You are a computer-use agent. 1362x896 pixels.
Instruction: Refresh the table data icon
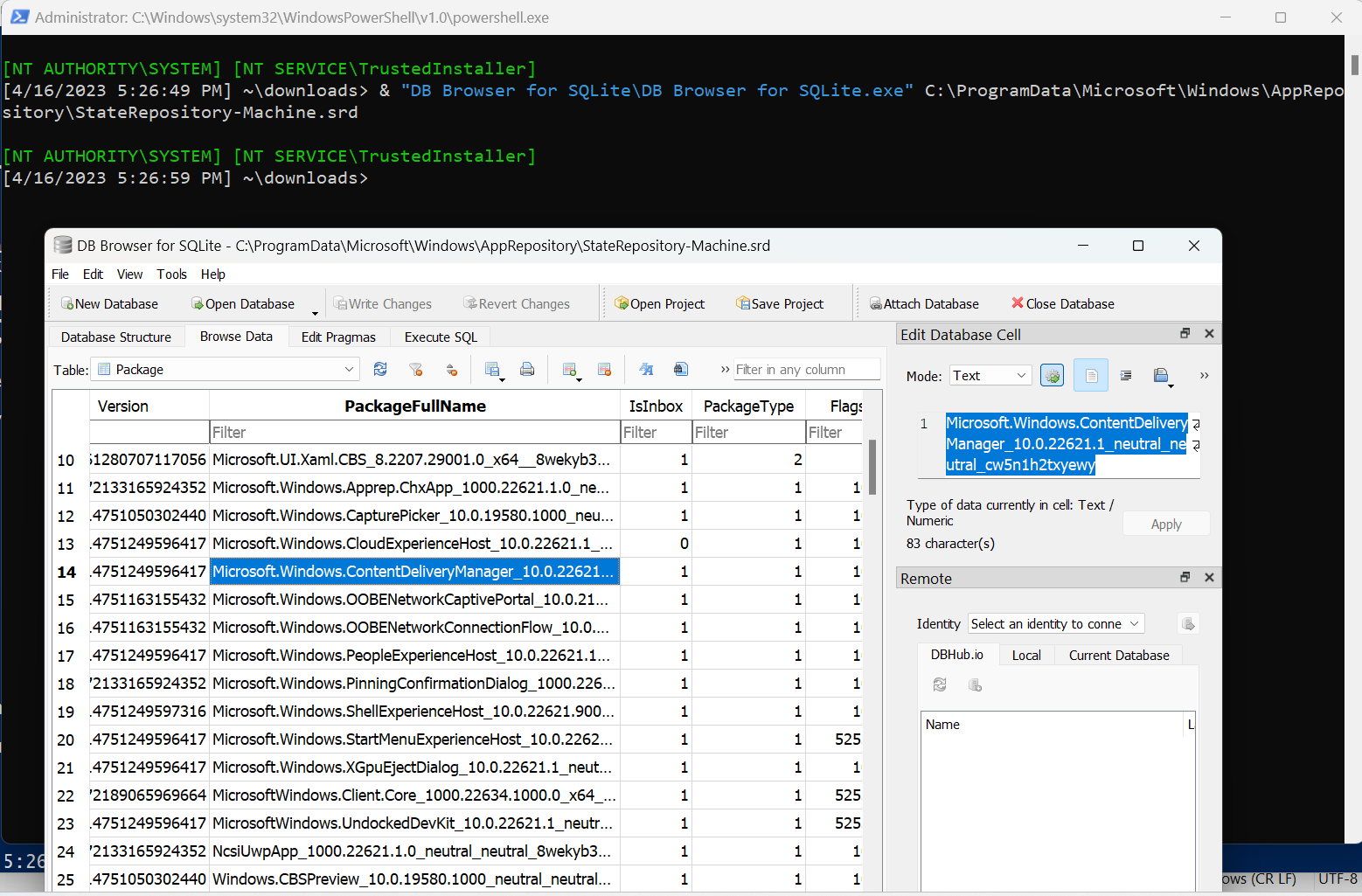pyautogui.click(x=380, y=369)
